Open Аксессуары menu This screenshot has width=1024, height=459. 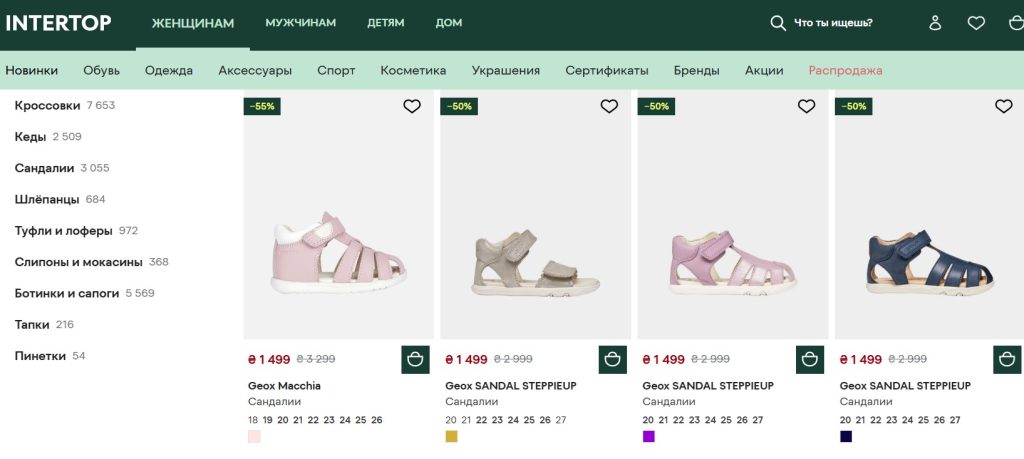point(255,71)
